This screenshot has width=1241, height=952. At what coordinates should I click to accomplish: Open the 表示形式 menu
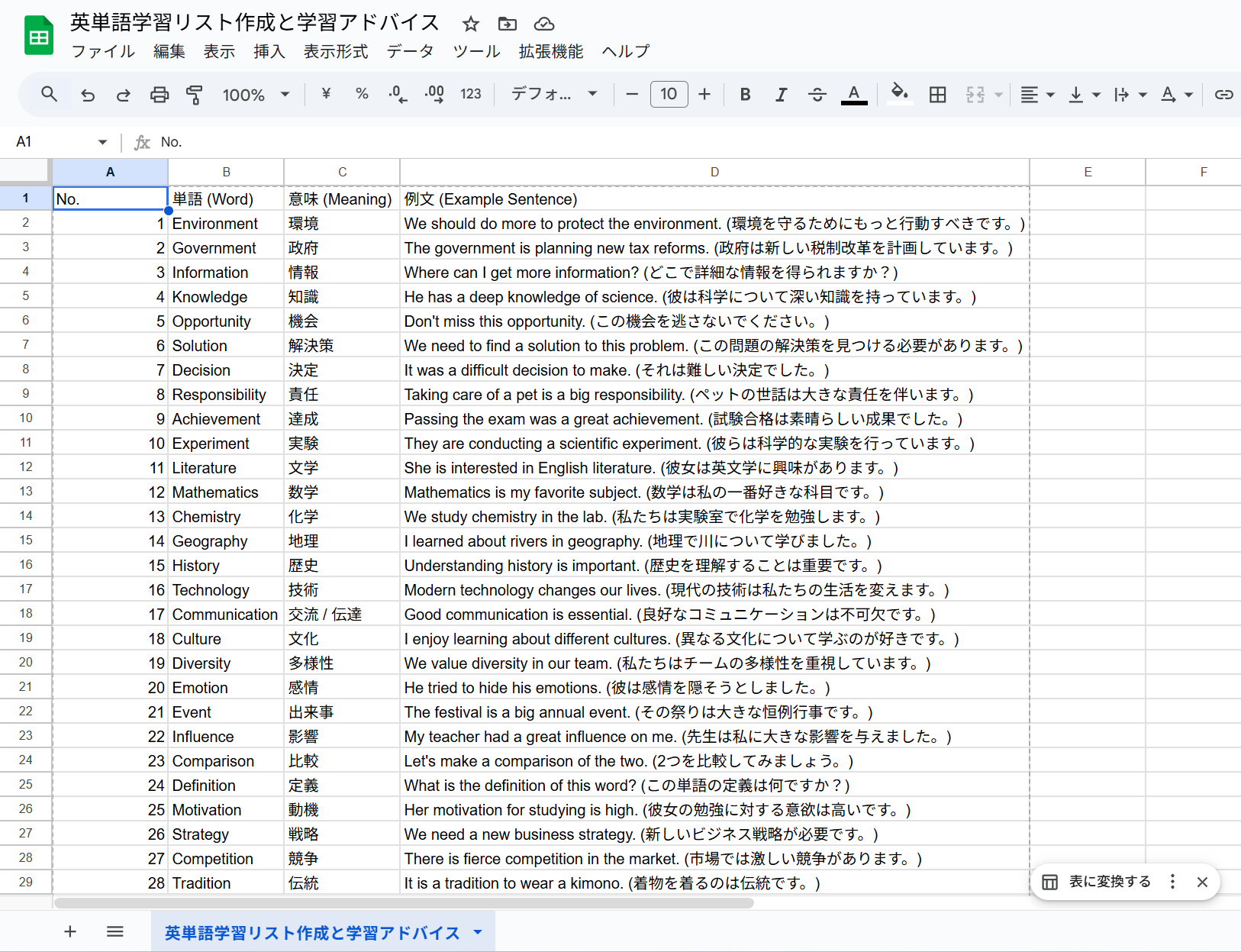(336, 51)
